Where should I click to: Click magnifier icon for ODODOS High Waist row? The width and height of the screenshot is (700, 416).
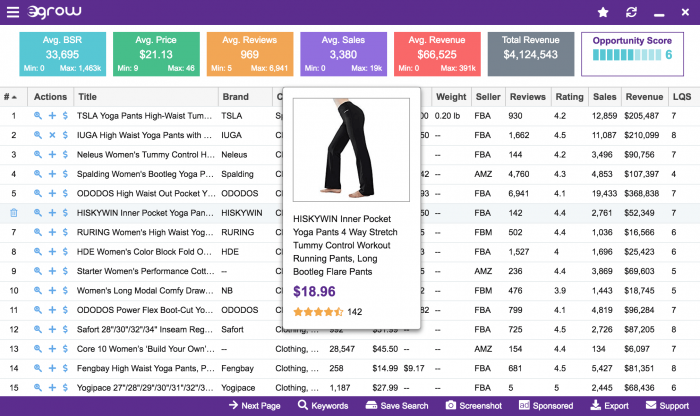click(38, 193)
